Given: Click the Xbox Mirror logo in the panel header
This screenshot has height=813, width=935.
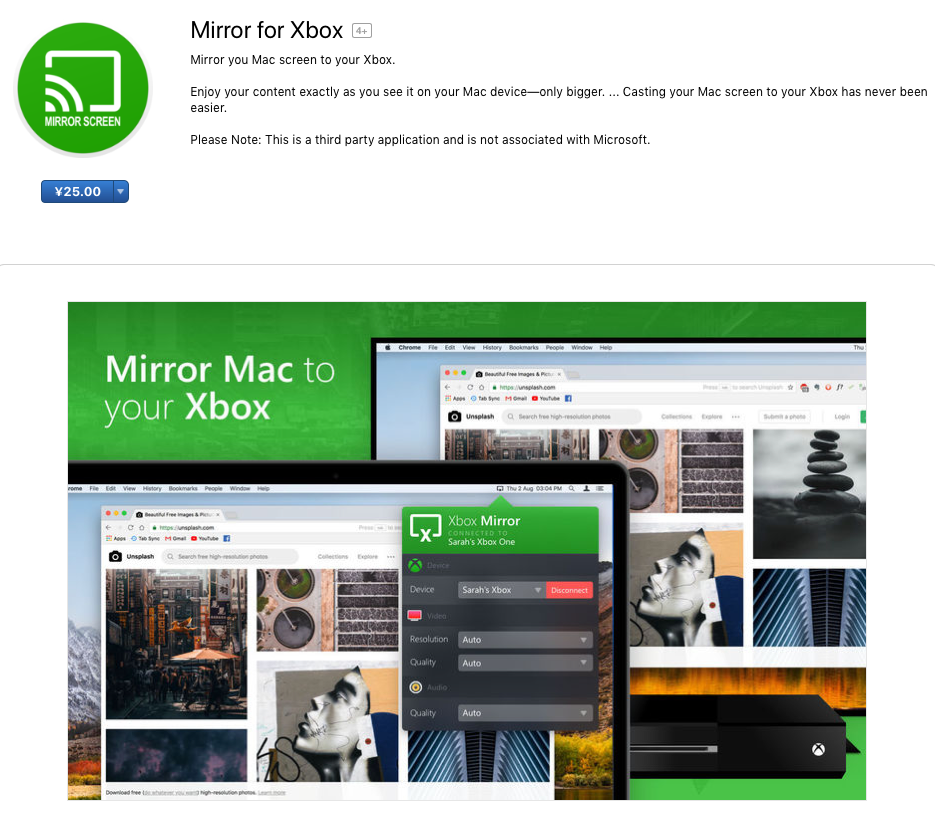Looking at the screenshot, I should coord(425,528).
